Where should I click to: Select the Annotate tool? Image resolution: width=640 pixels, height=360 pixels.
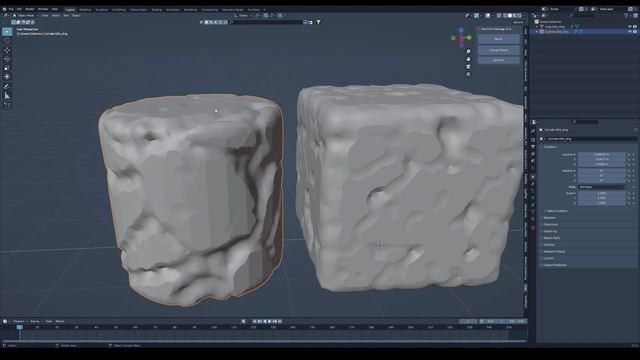(7, 86)
